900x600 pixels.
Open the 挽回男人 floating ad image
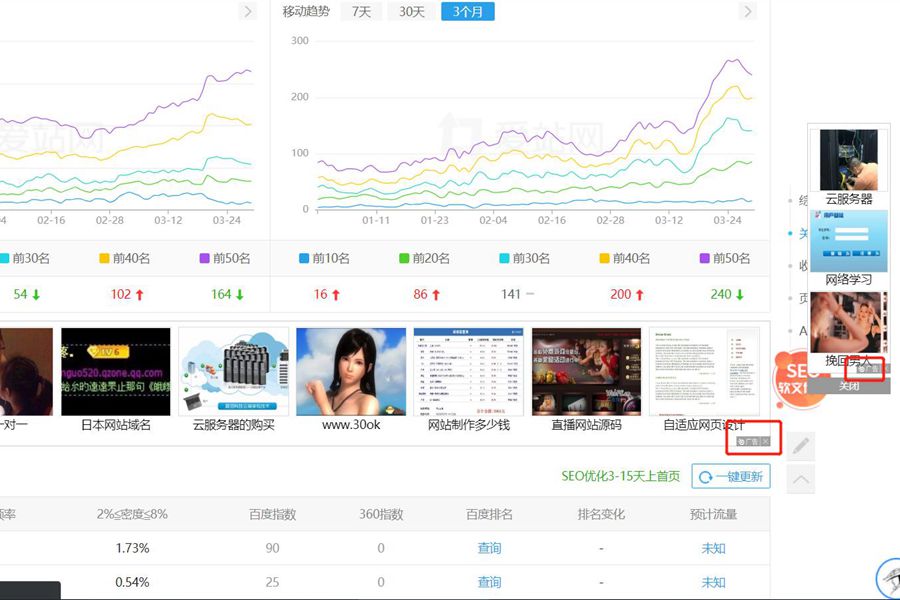tap(849, 323)
